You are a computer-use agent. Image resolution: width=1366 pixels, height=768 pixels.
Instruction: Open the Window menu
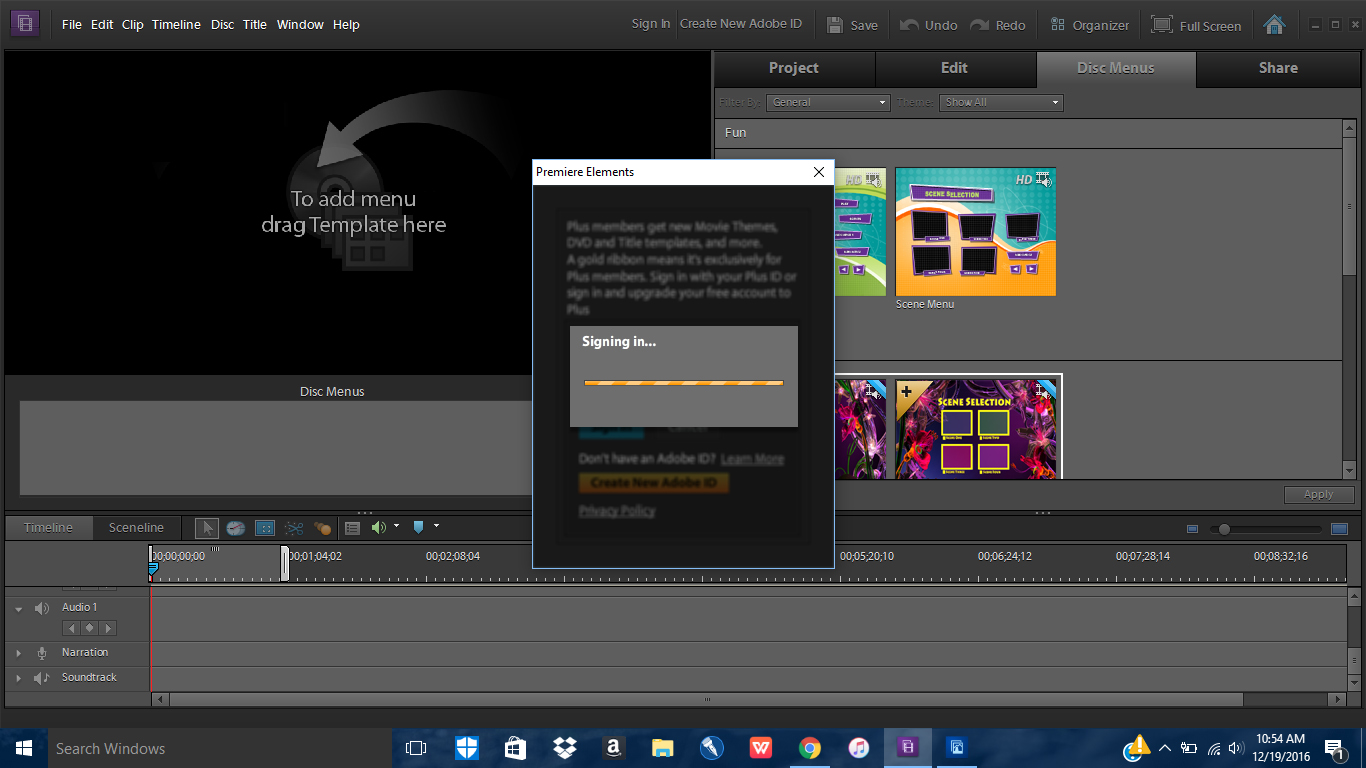coord(300,24)
